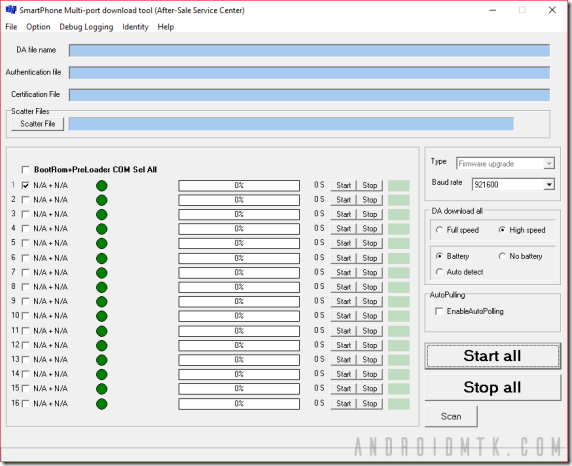Select the Full speed radio button
The width and height of the screenshot is (572, 466).
pos(439,230)
